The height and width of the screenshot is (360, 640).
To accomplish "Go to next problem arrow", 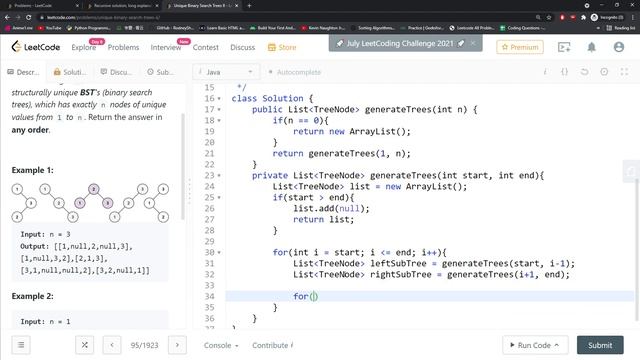I will point(177,345).
